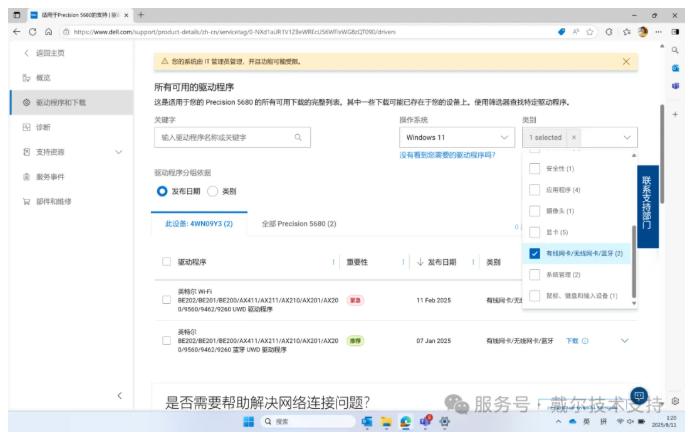The height and width of the screenshot is (441, 692).
Task: Check the 安全性 (1) category checkbox
Action: pyautogui.click(x=534, y=169)
